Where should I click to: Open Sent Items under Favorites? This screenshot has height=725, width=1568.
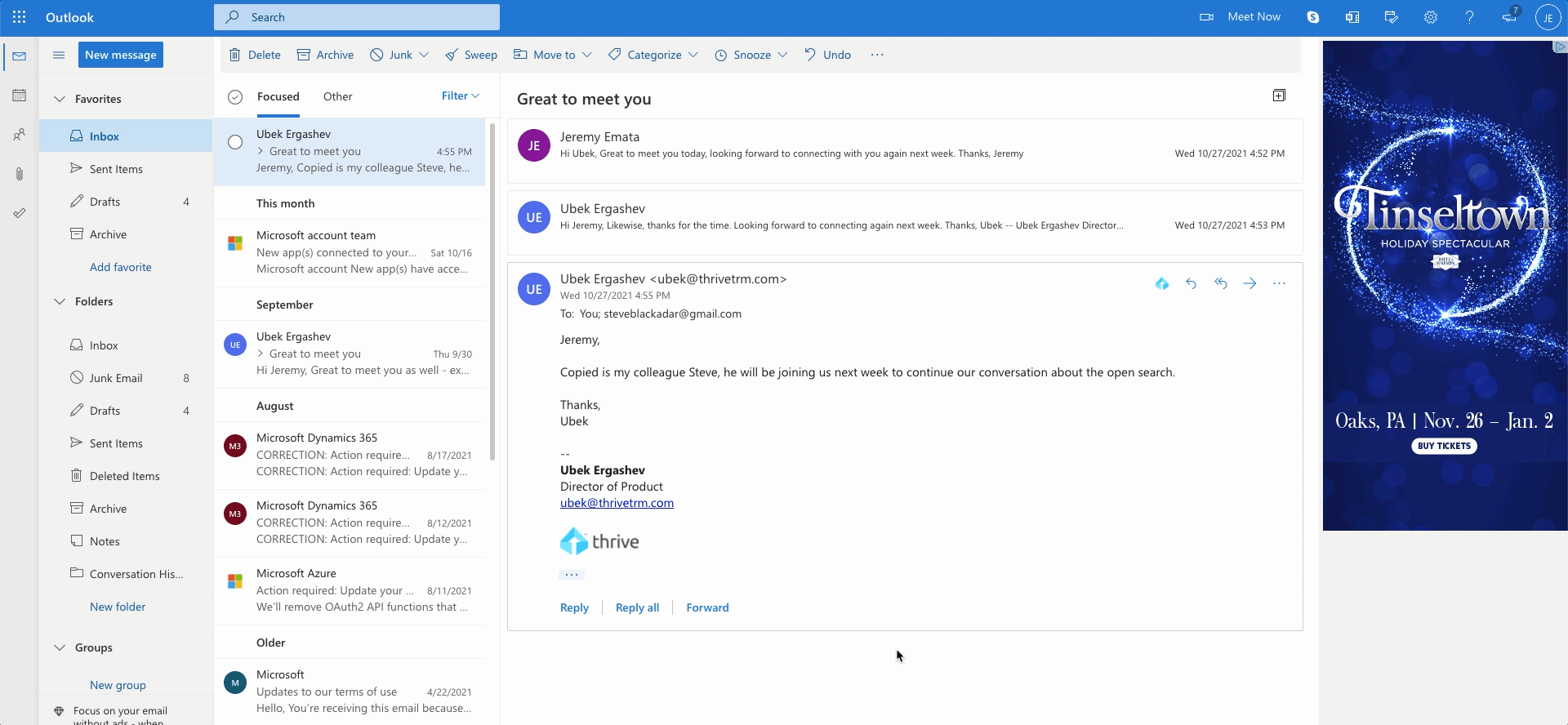[x=126, y=169]
